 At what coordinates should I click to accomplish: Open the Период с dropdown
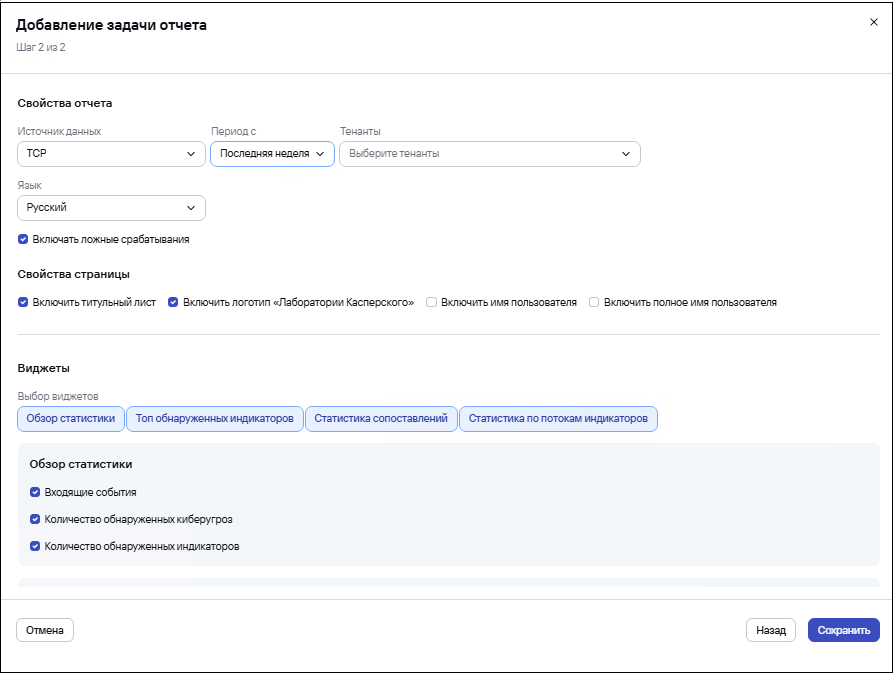click(272, 154)
